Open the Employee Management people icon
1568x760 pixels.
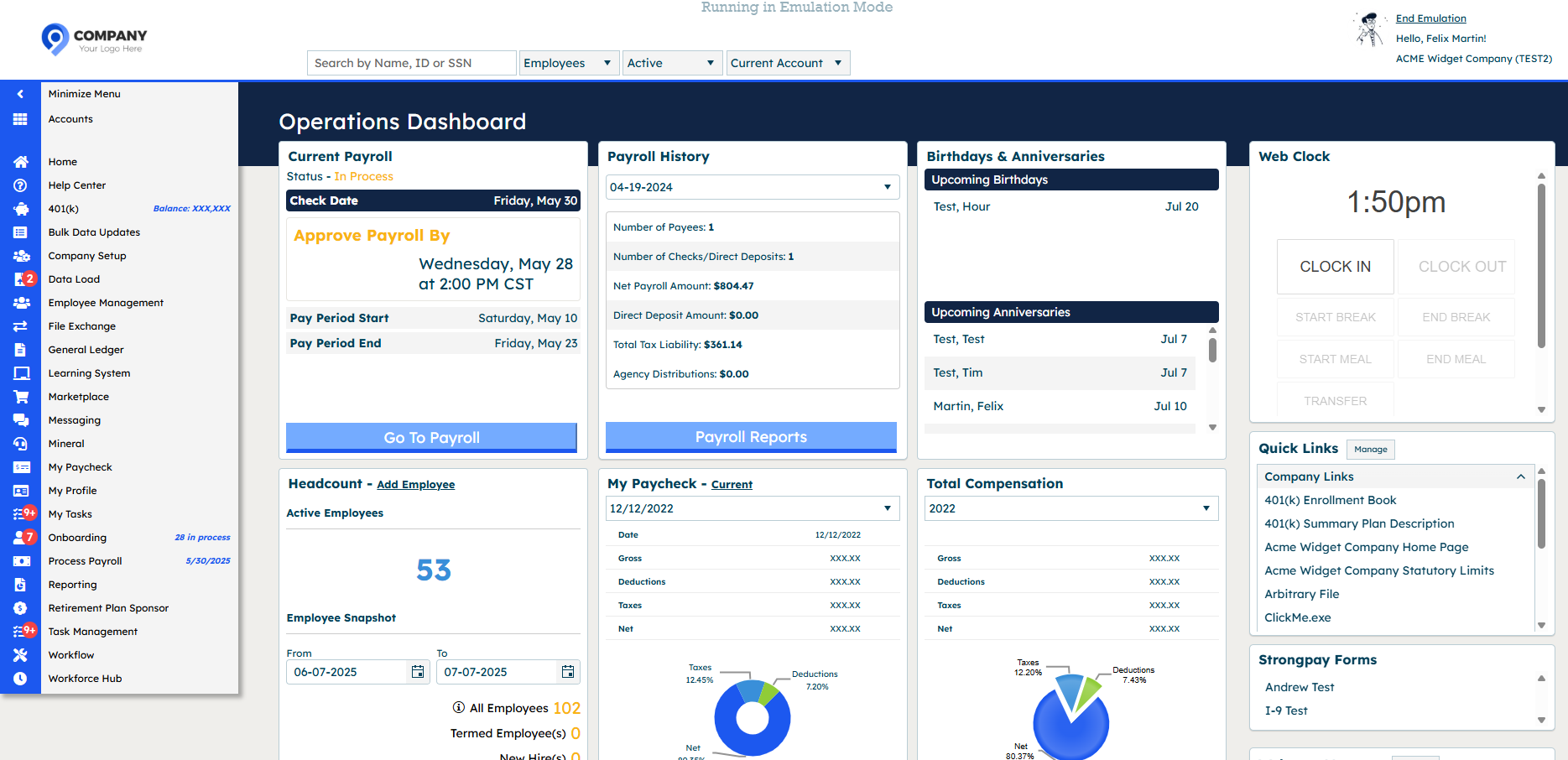click(x=20, y=303)
